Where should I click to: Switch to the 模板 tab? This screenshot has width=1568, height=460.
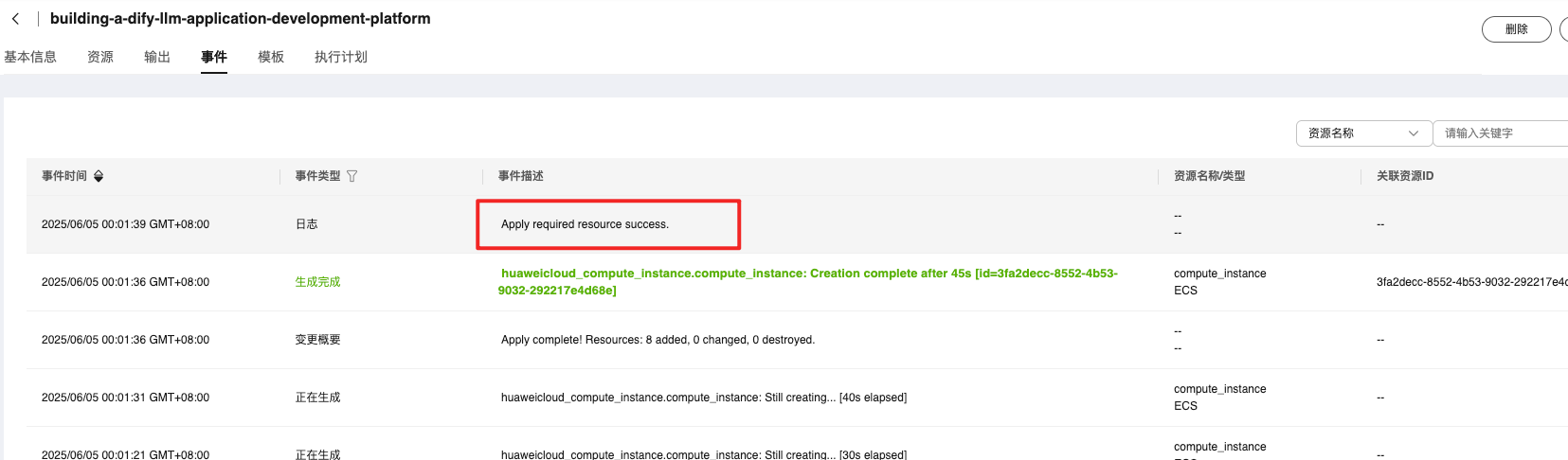click(x=271, y=57)
